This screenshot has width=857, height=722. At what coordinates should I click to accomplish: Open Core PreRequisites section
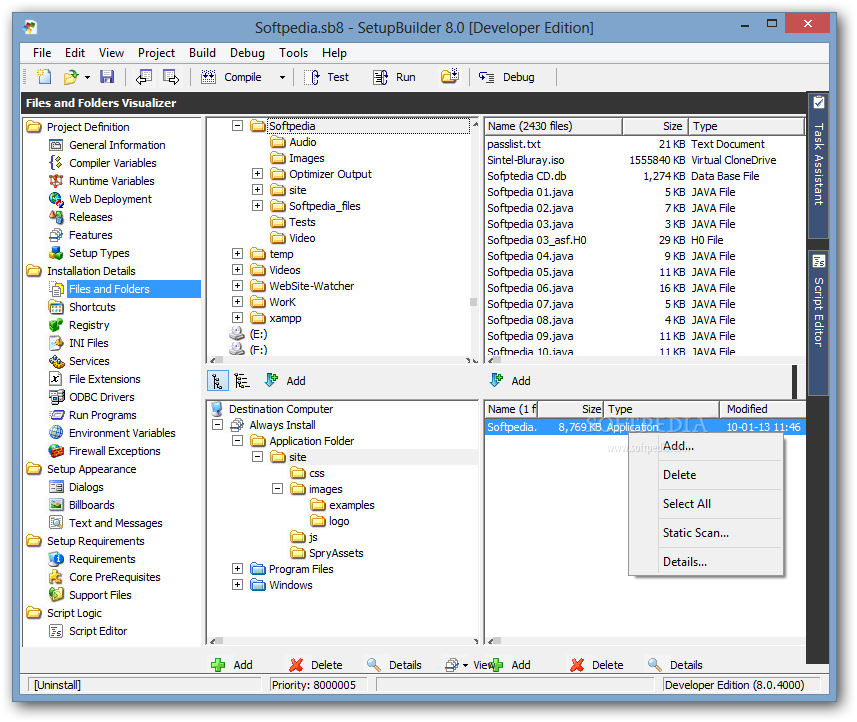(115, 577)
